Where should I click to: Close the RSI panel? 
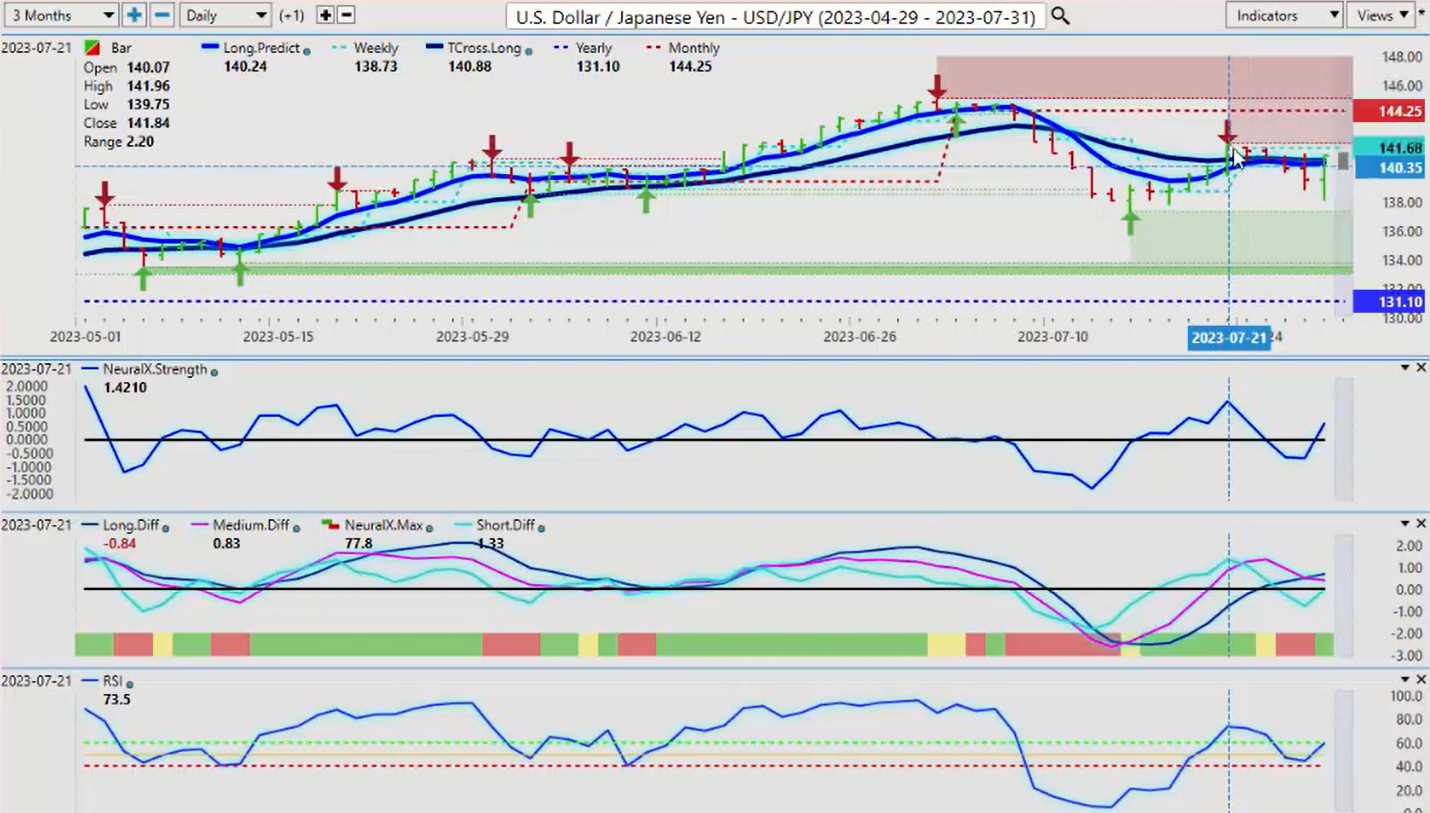1421,680
